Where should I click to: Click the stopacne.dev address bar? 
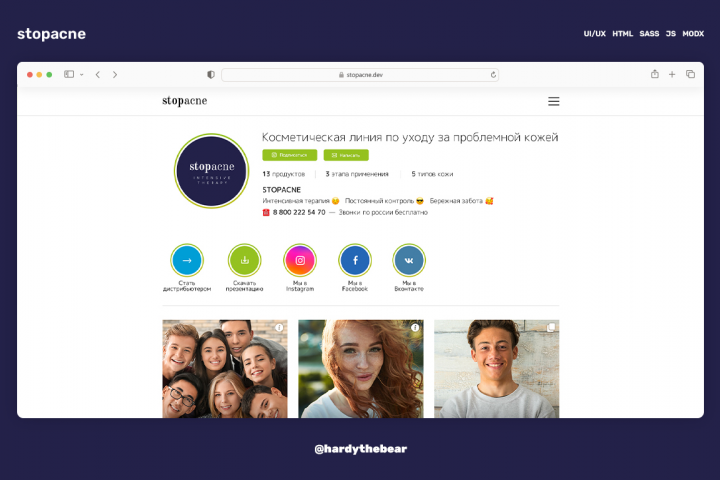pos(360,74)
